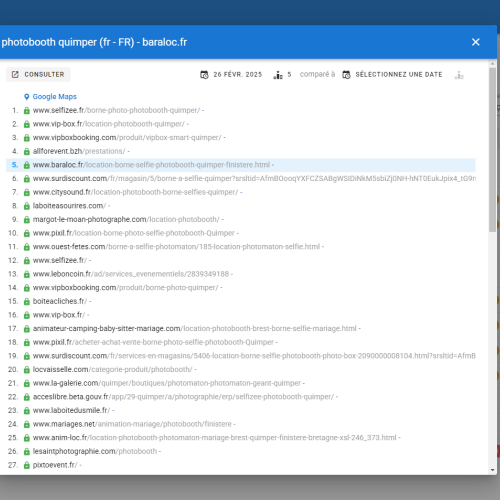Open the Google Maps link
500x500 pixels.
coord(55,97)
